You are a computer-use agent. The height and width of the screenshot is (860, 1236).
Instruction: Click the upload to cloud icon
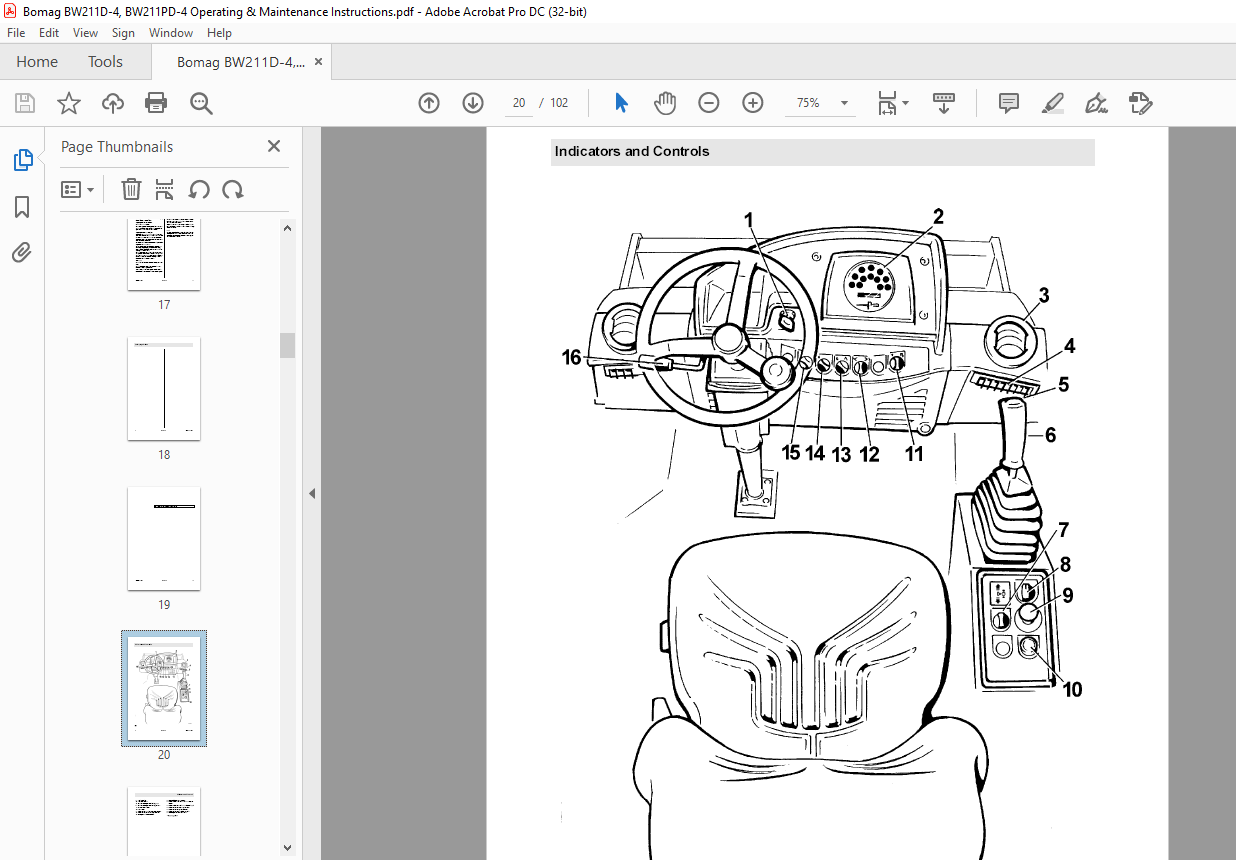pos(113,103)
